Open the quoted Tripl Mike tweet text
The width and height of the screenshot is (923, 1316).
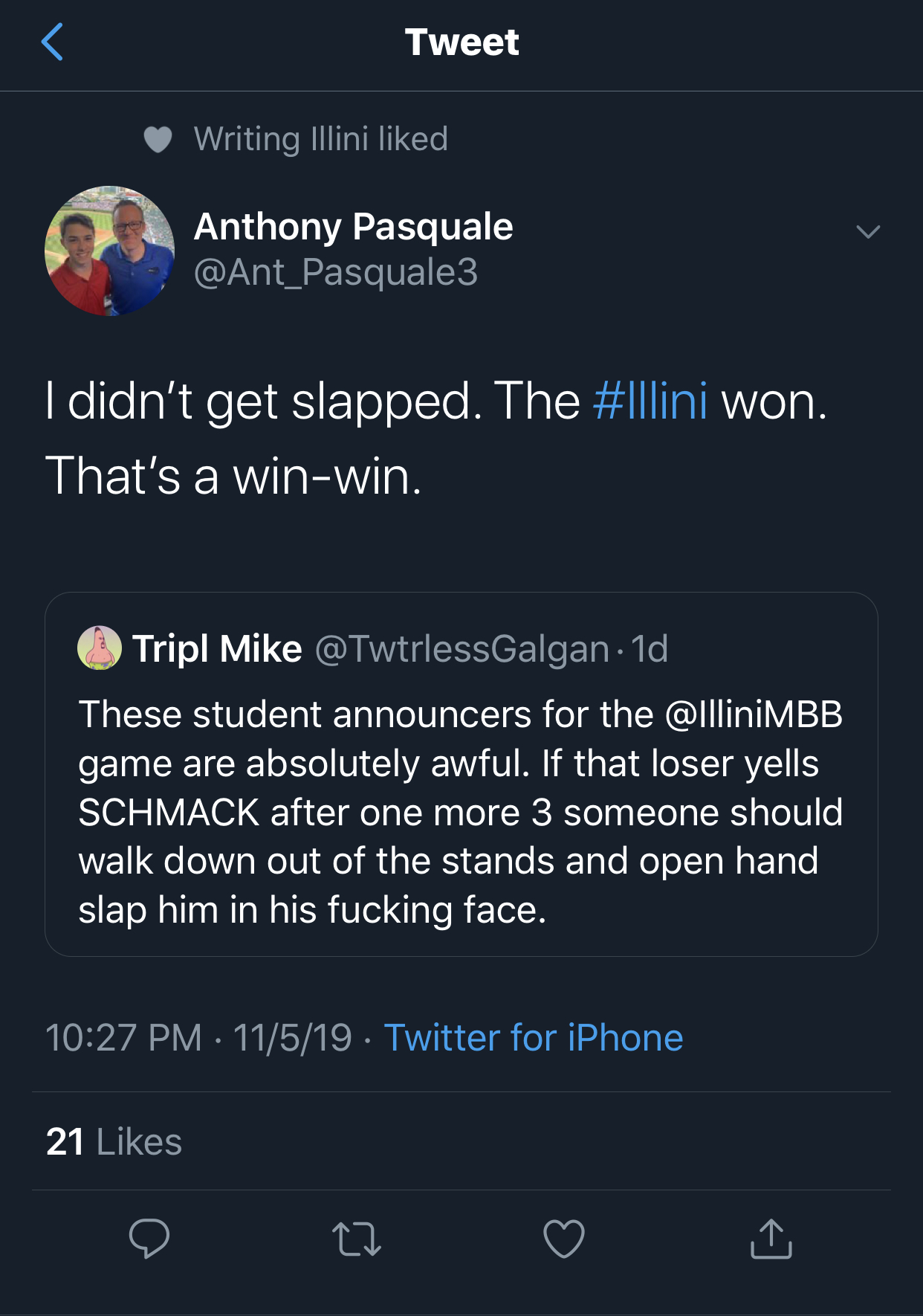point(461,812)
